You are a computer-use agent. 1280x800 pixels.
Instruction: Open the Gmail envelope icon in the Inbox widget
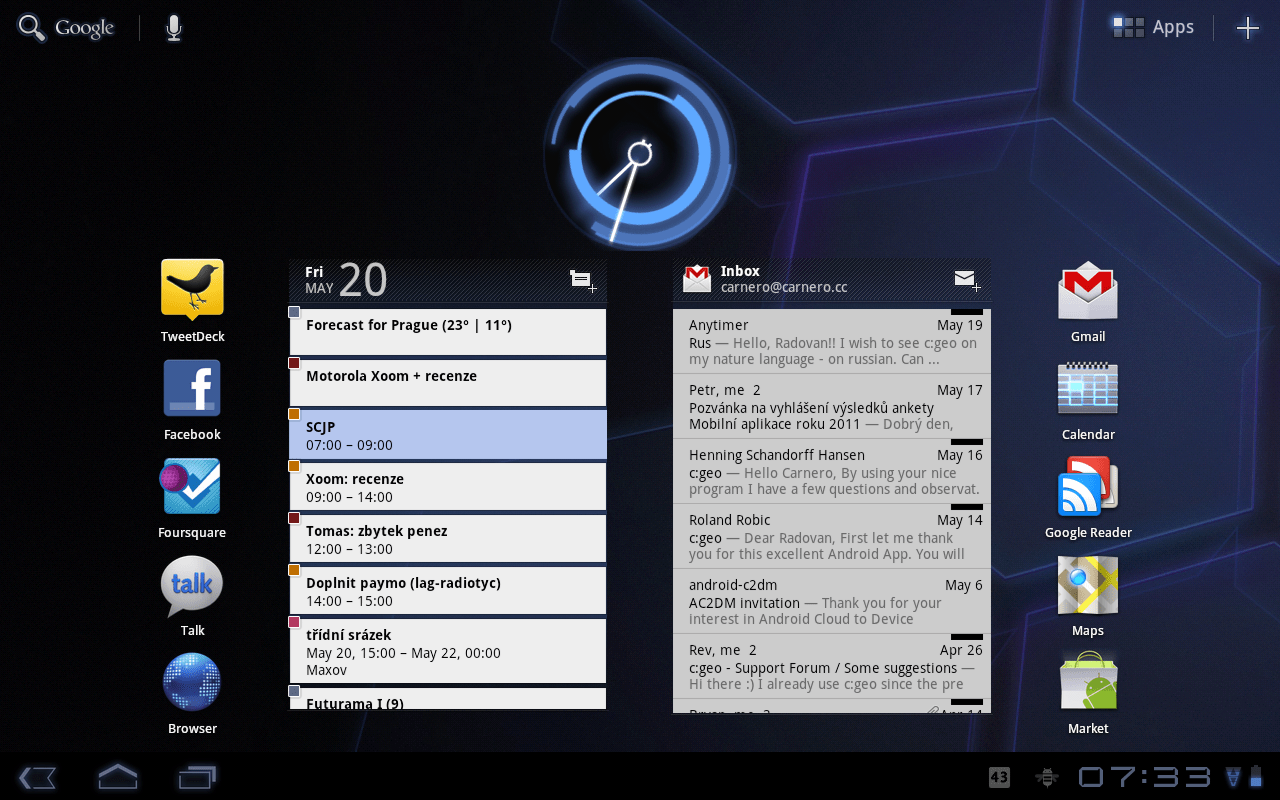697,279
